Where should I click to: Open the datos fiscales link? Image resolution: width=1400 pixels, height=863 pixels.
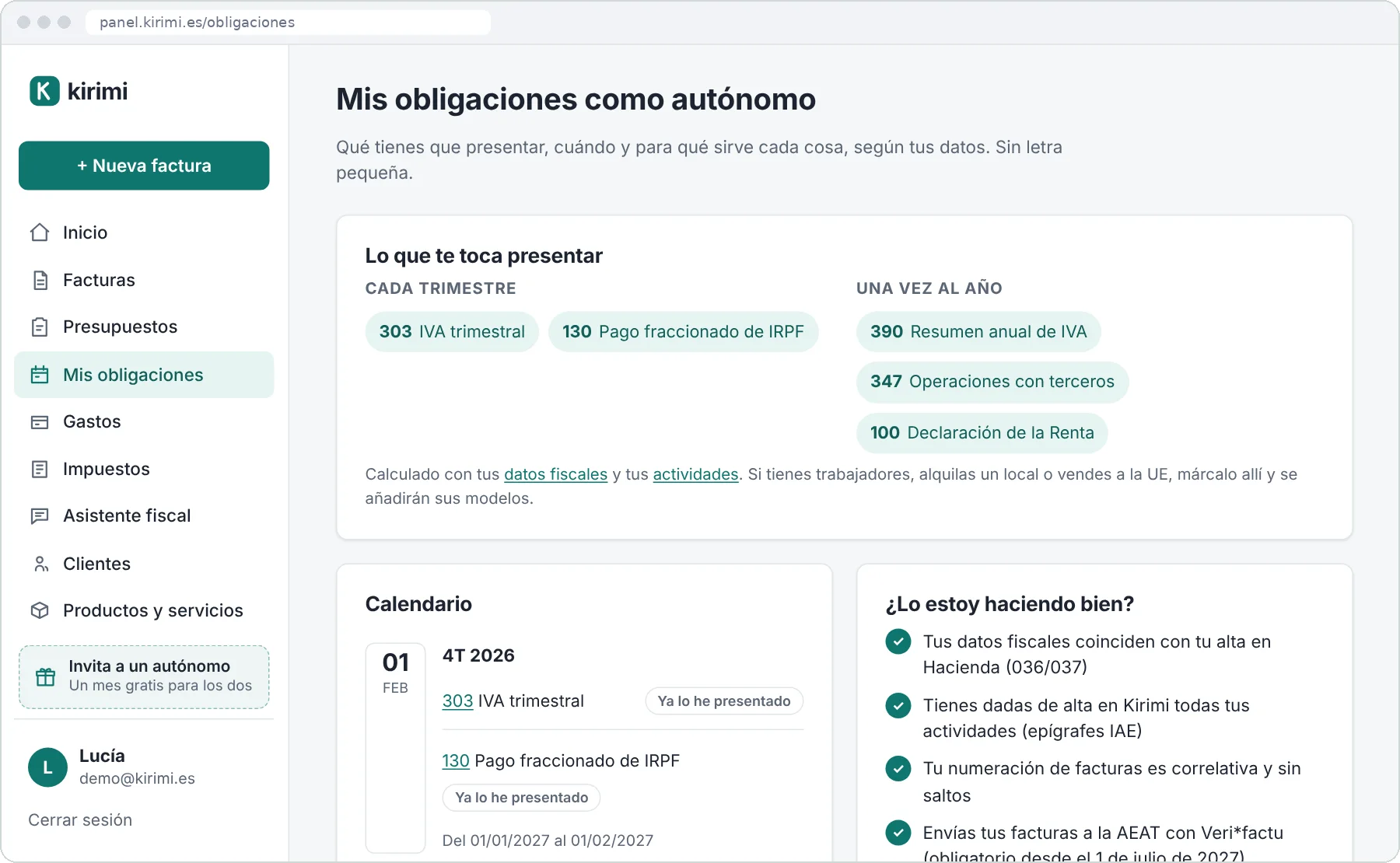[555, 474]
